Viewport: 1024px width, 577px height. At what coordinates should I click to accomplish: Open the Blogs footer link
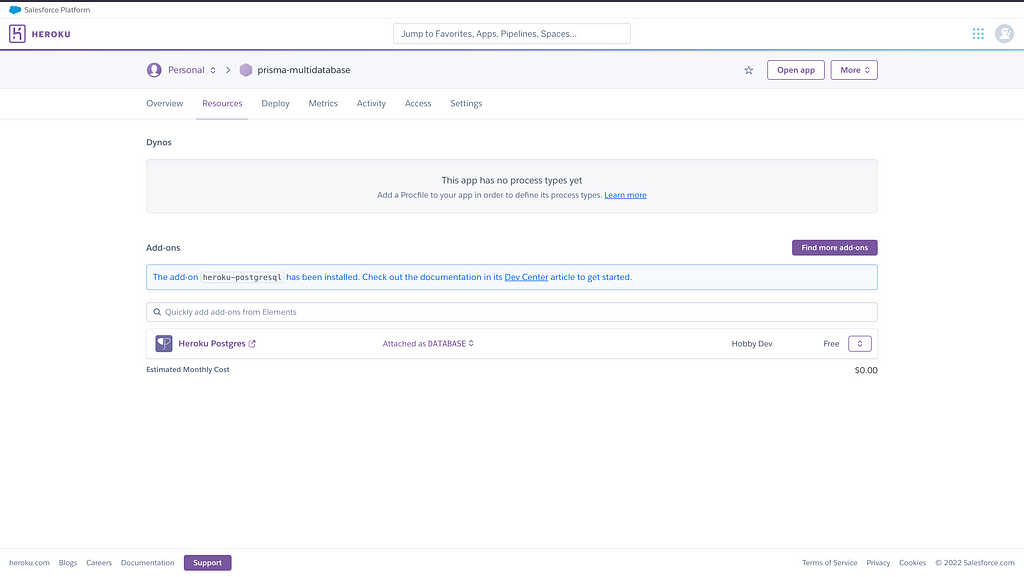coord(68,563)
